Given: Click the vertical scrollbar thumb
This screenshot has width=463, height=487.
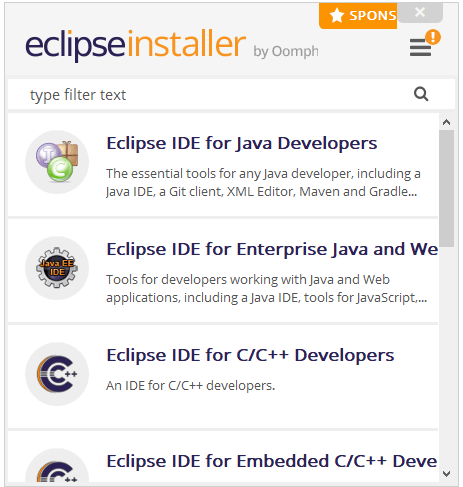Looking at the screenshot, I should click(x=446, y=188).
